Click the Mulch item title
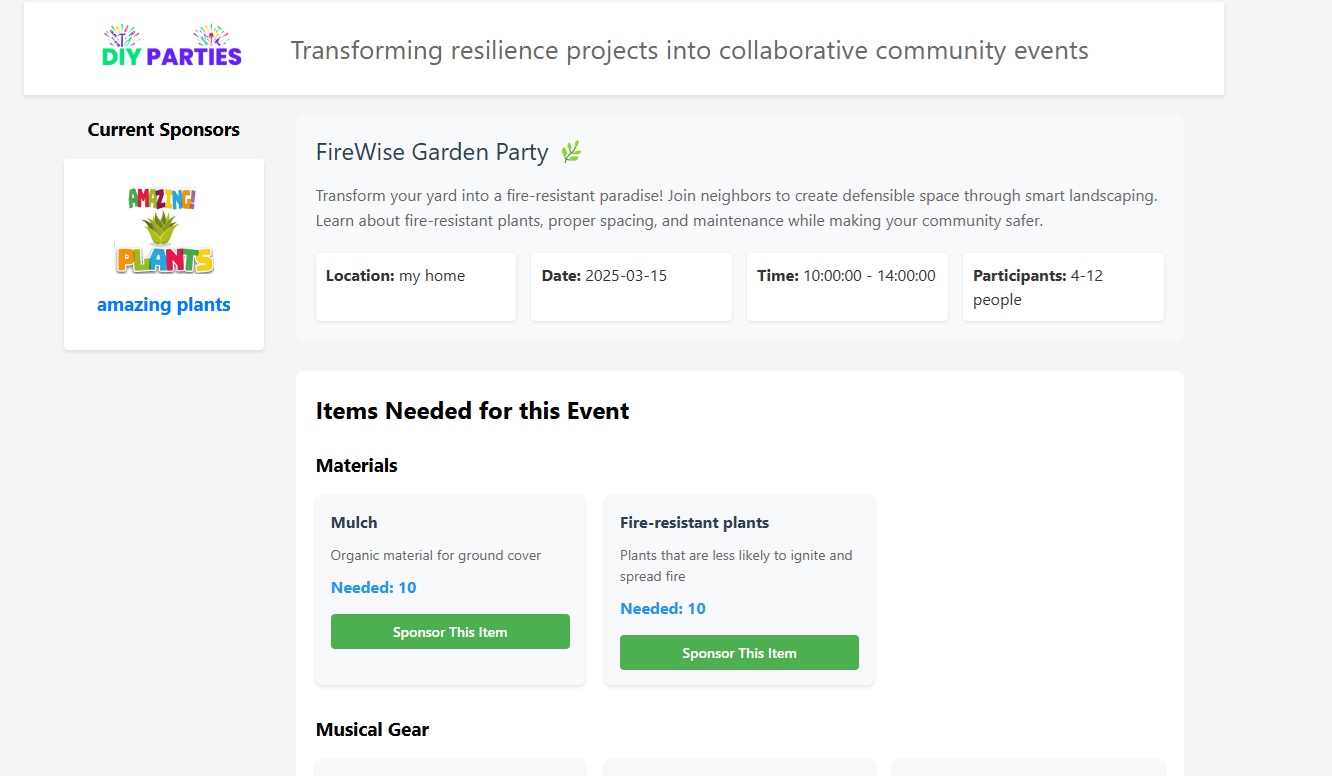This screenshot has width=1332, height=776. (x=354, y=523)
